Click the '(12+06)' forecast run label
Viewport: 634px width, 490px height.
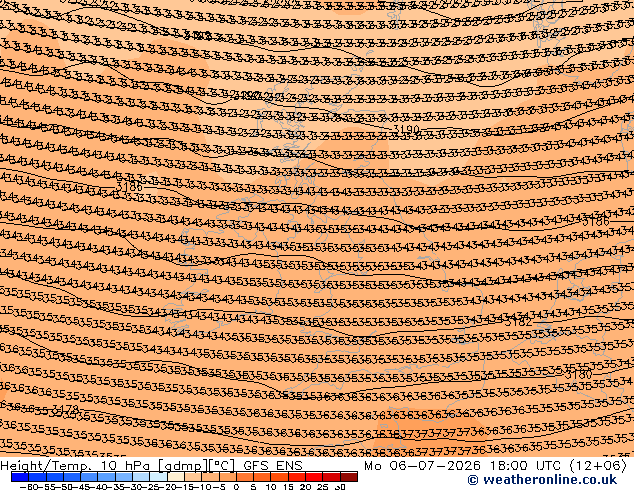pyautogui.click(x=598, y=466)
